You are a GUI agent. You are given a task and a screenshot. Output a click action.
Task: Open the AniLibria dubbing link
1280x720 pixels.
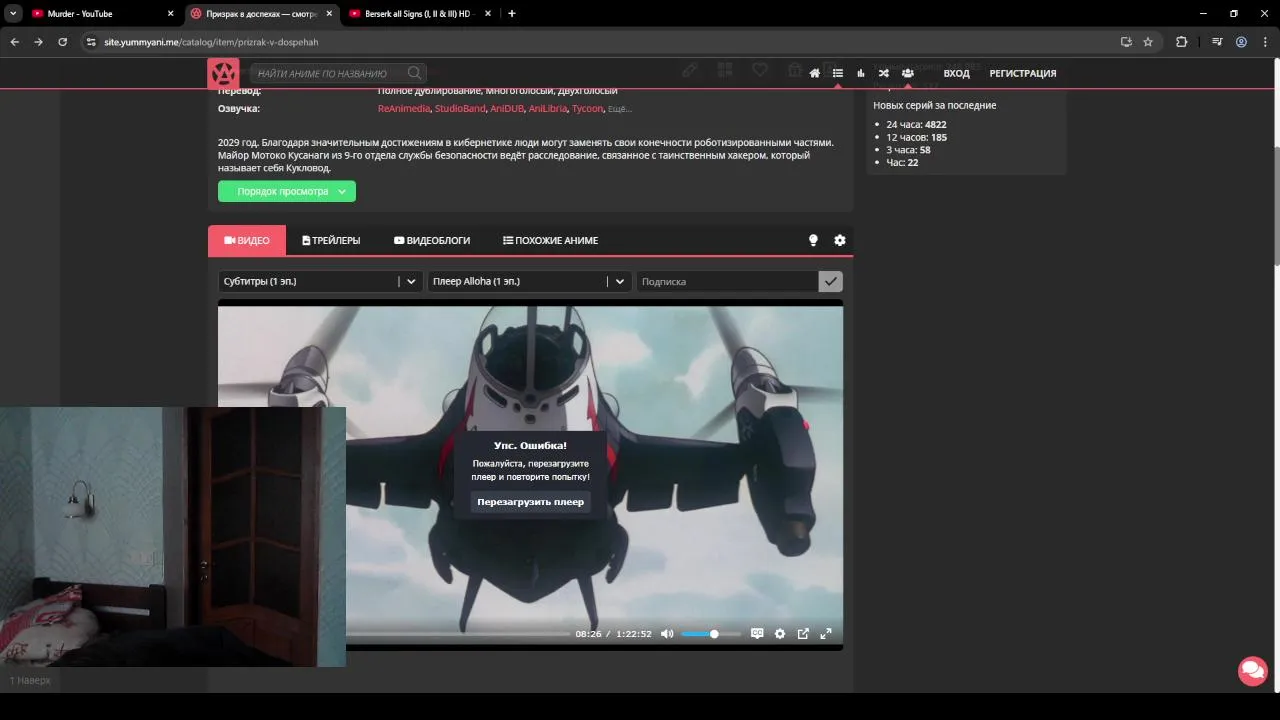click(548, 108)
